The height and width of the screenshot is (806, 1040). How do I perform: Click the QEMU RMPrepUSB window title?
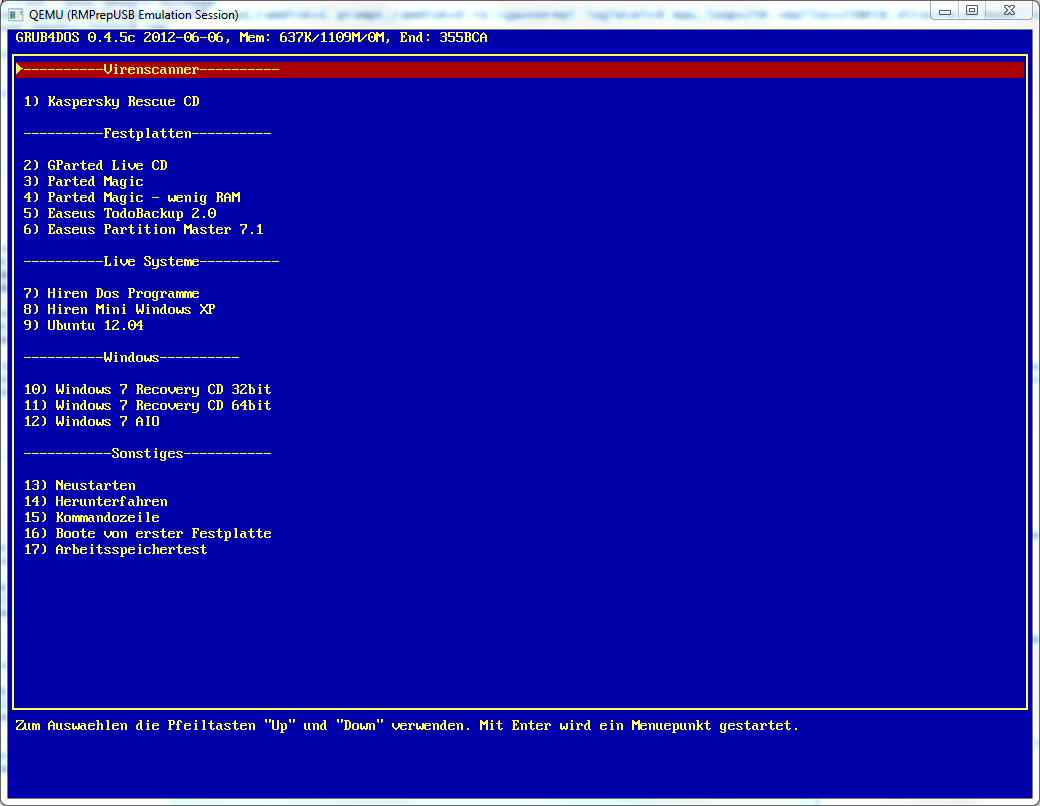[134, 15]
